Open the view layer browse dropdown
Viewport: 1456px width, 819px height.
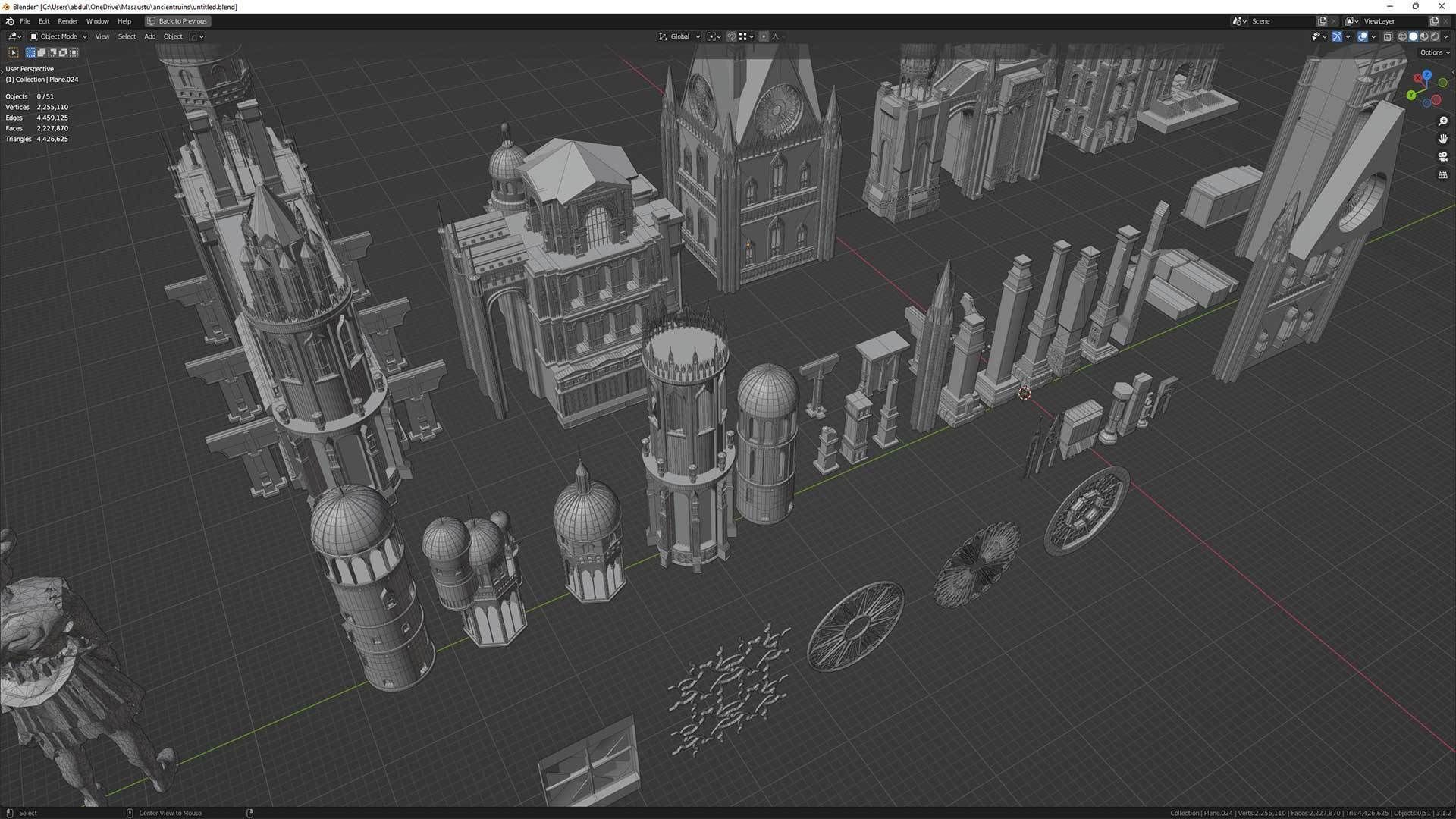pos(1351,21)
